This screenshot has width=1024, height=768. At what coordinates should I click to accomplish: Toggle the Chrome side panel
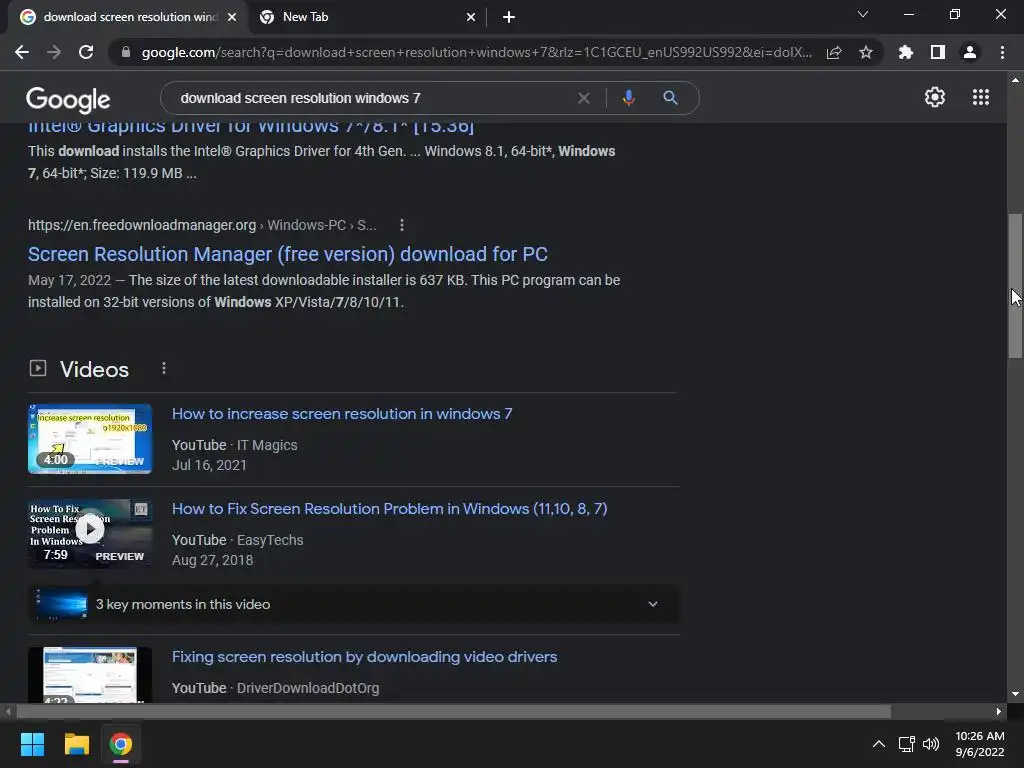938,52
